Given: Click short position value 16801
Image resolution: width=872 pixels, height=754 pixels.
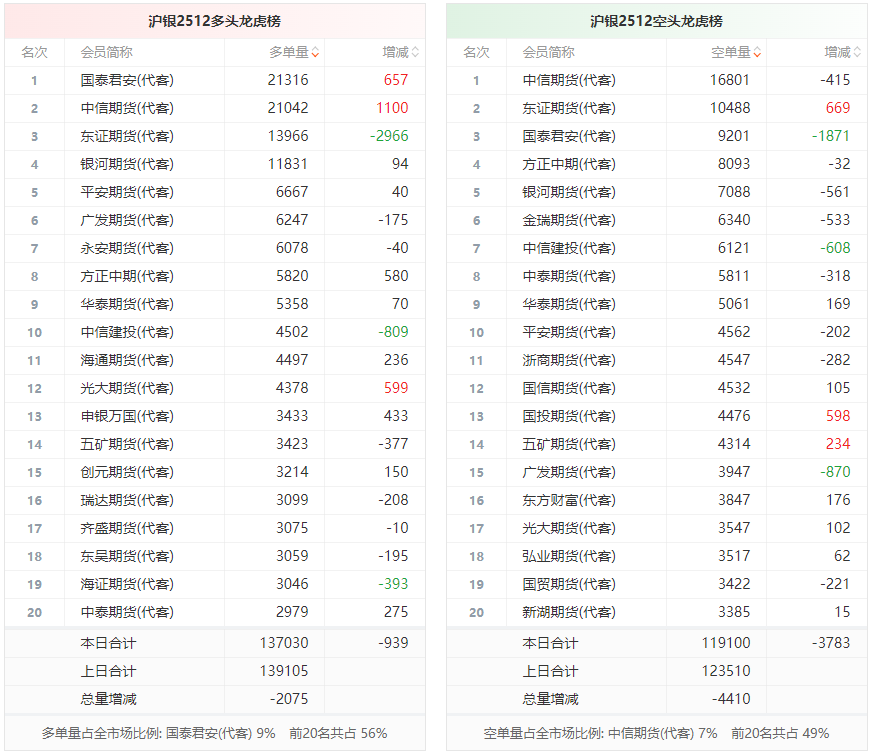Looking at the screenshot, I should [x=730, y=80].
